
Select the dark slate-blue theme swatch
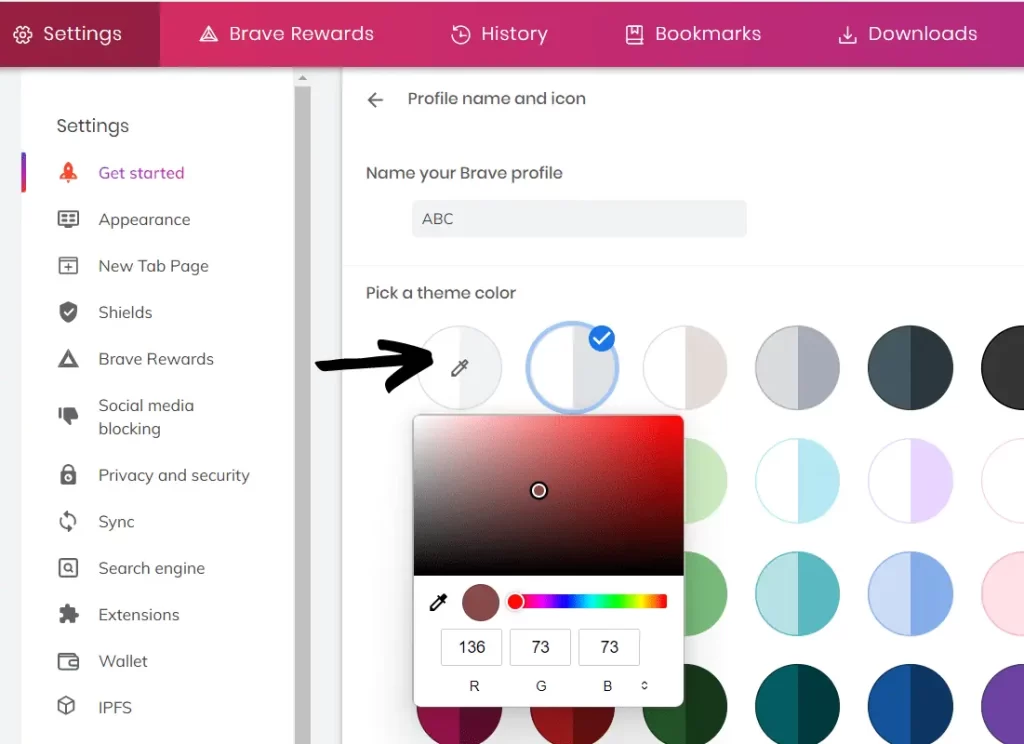click(x=910, y=368)
